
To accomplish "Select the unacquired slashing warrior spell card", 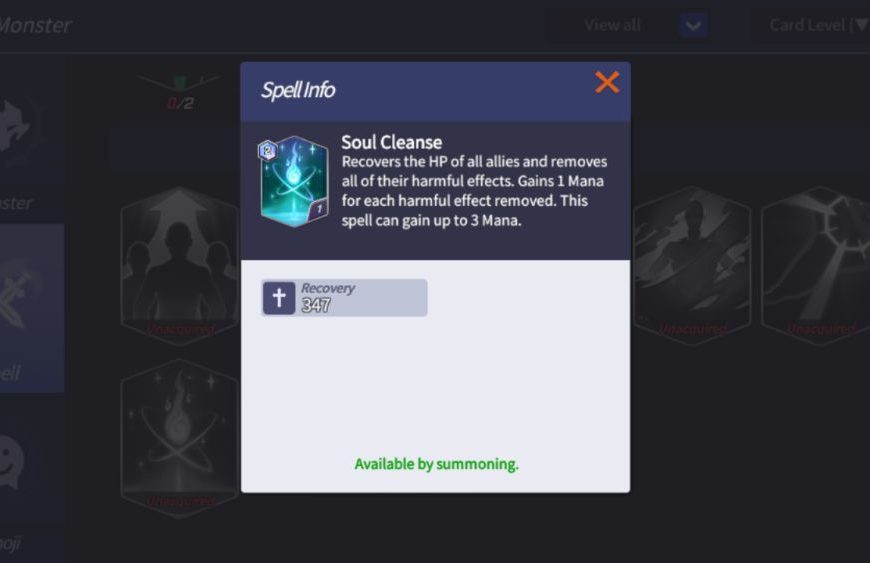I will (x=692, y=266).
